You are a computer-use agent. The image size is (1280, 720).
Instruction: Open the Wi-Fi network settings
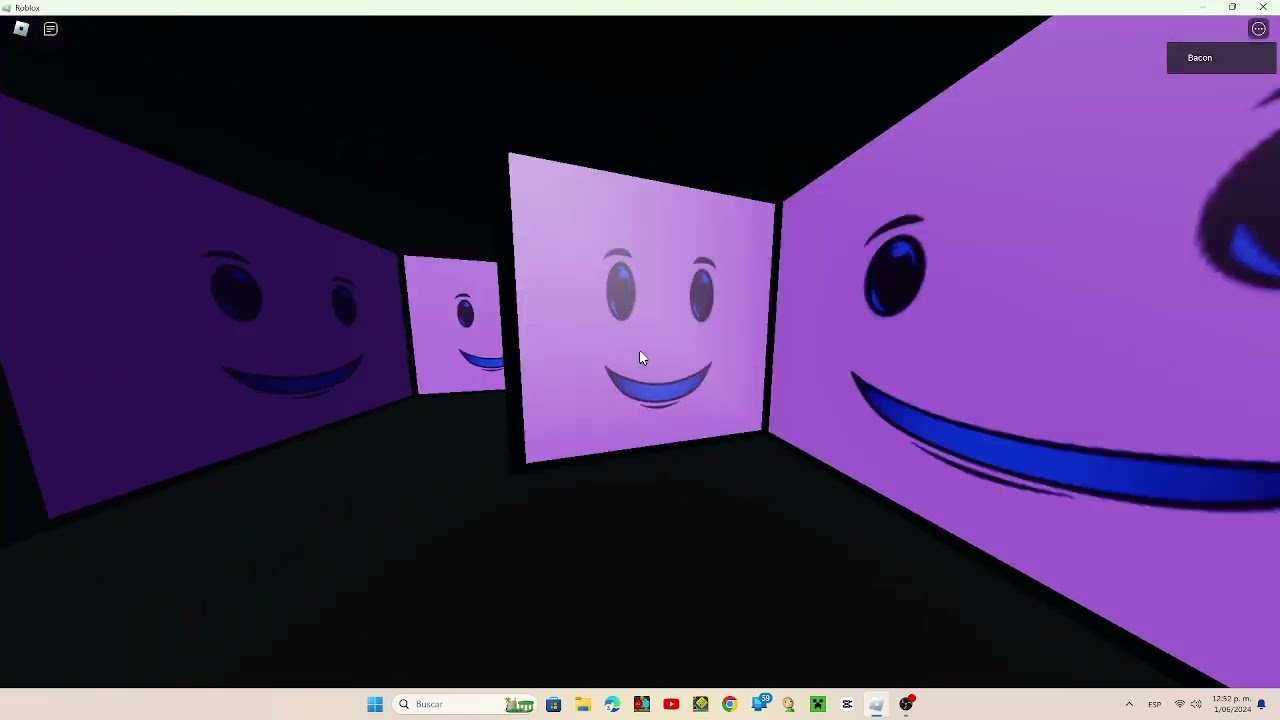pos(1180,704)
